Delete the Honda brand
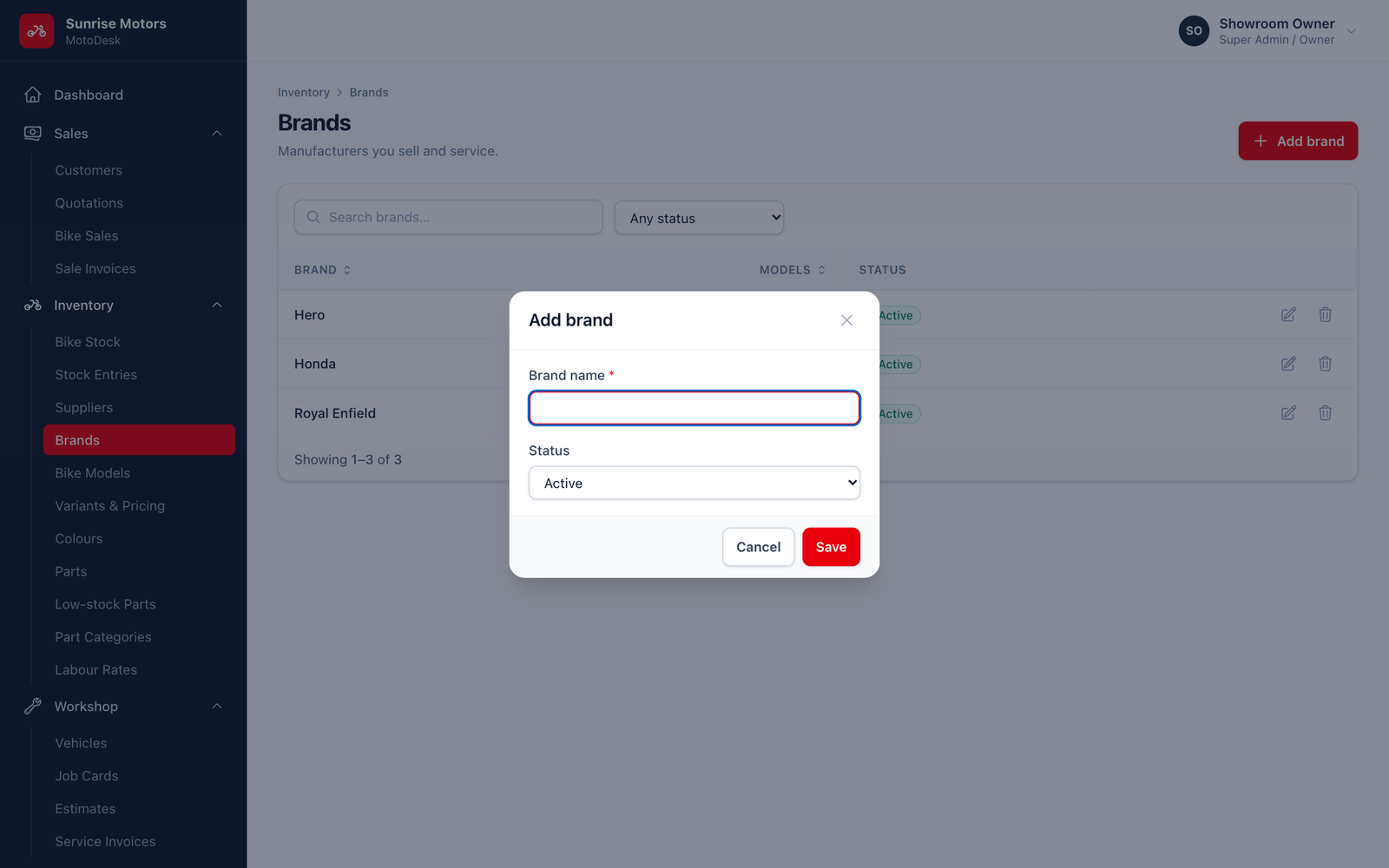Screen dimensions: 1389x868 (1325, 364)
